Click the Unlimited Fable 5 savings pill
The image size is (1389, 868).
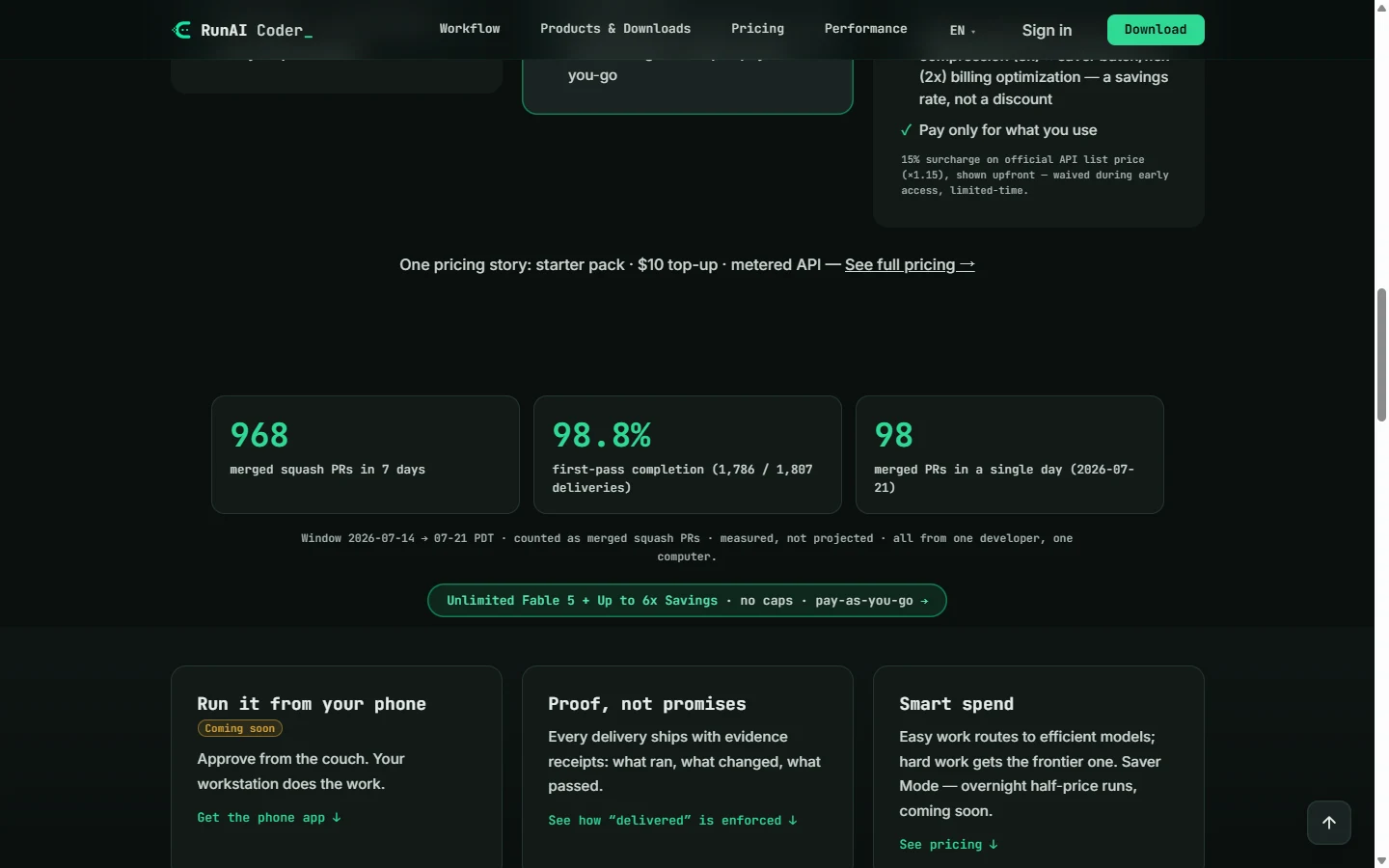coord(687,600)
